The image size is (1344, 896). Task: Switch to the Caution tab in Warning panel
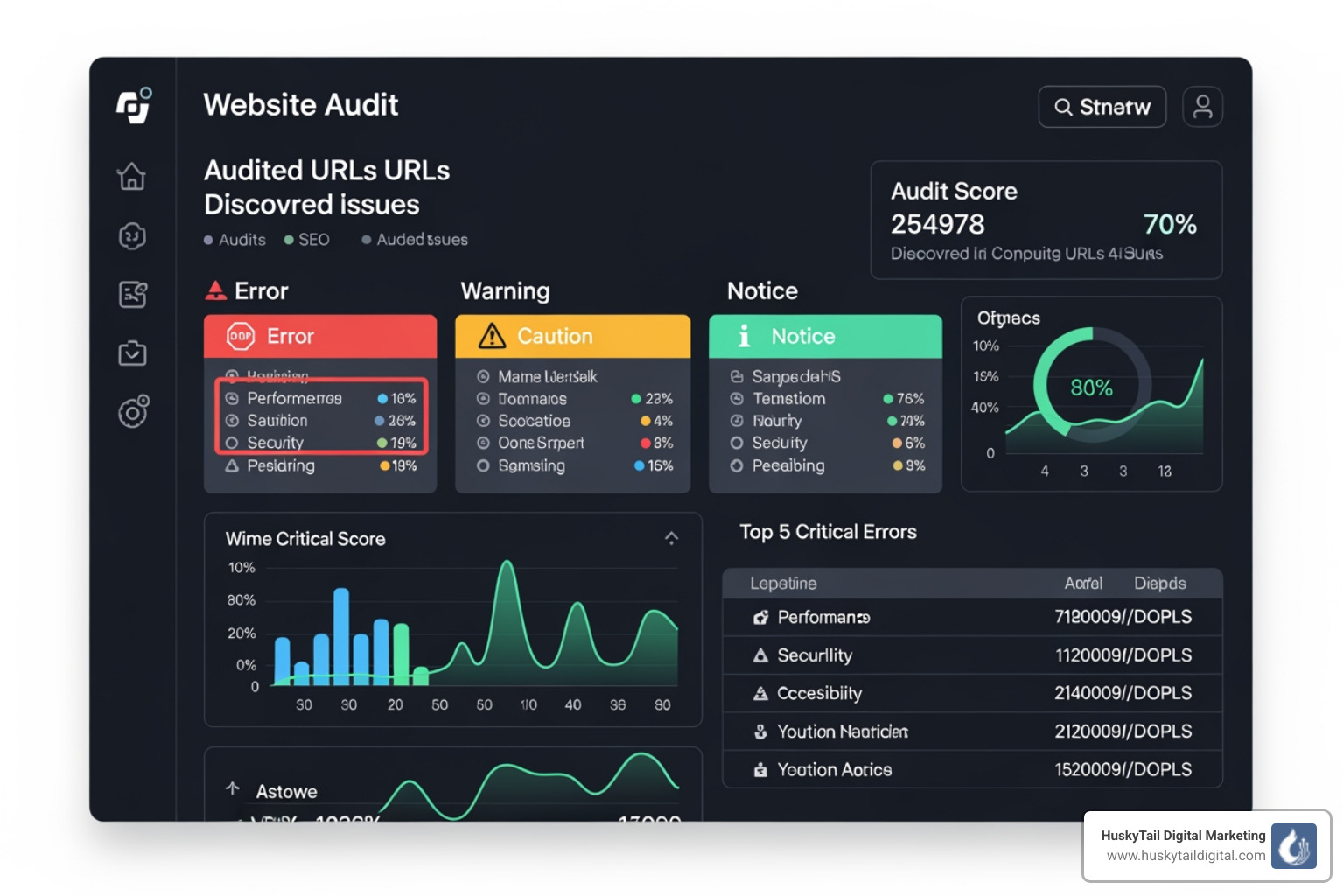pos(555,336)
